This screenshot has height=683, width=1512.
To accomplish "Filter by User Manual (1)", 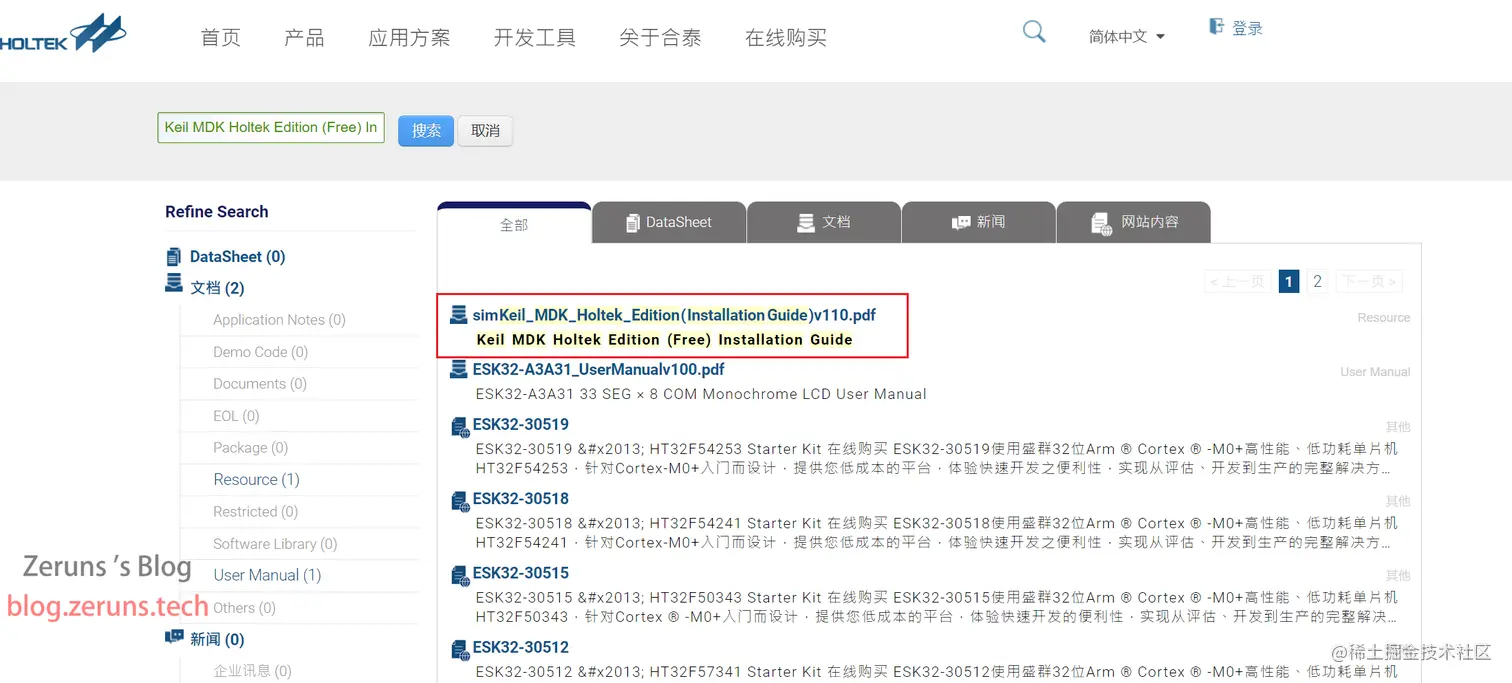I will (267, 575).
